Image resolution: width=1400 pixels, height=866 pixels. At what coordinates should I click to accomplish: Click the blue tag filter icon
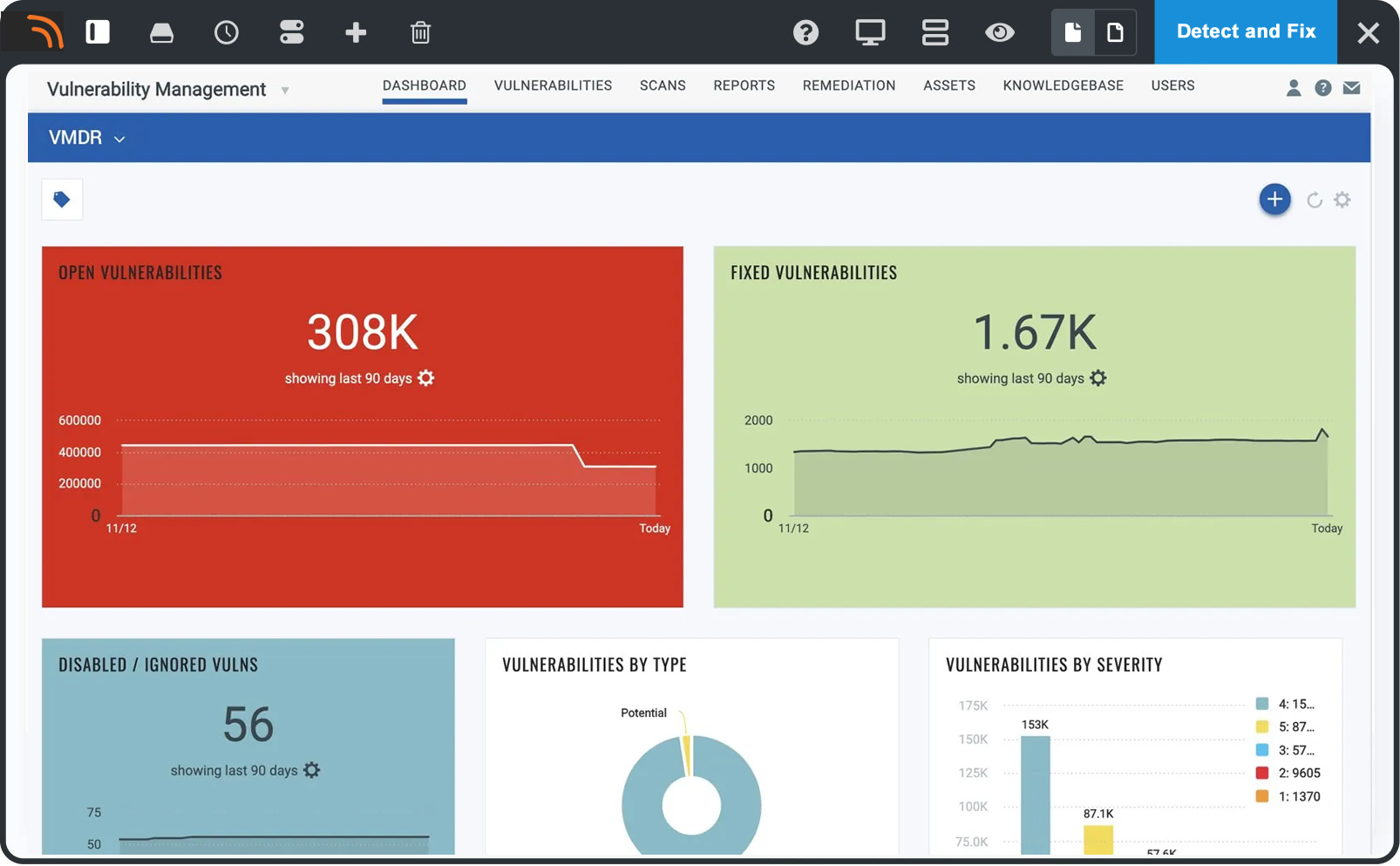point(62,200)
